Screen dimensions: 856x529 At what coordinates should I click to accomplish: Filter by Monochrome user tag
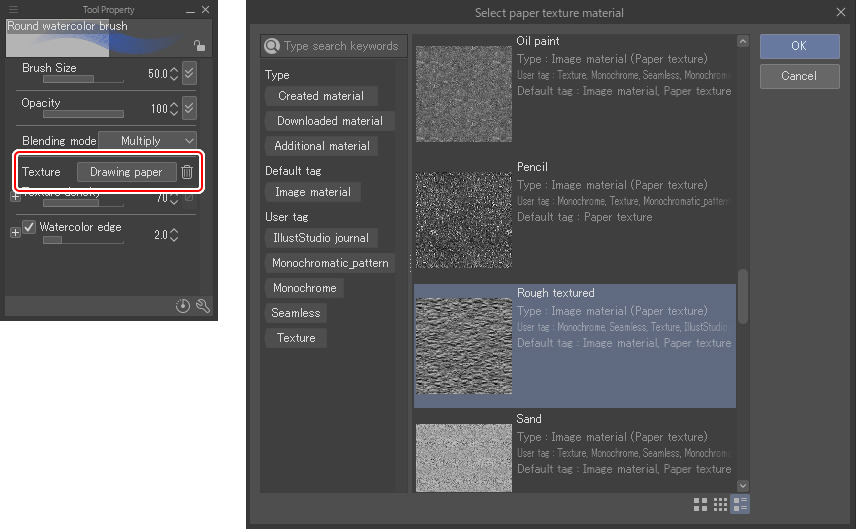click(x=304, y=288)
